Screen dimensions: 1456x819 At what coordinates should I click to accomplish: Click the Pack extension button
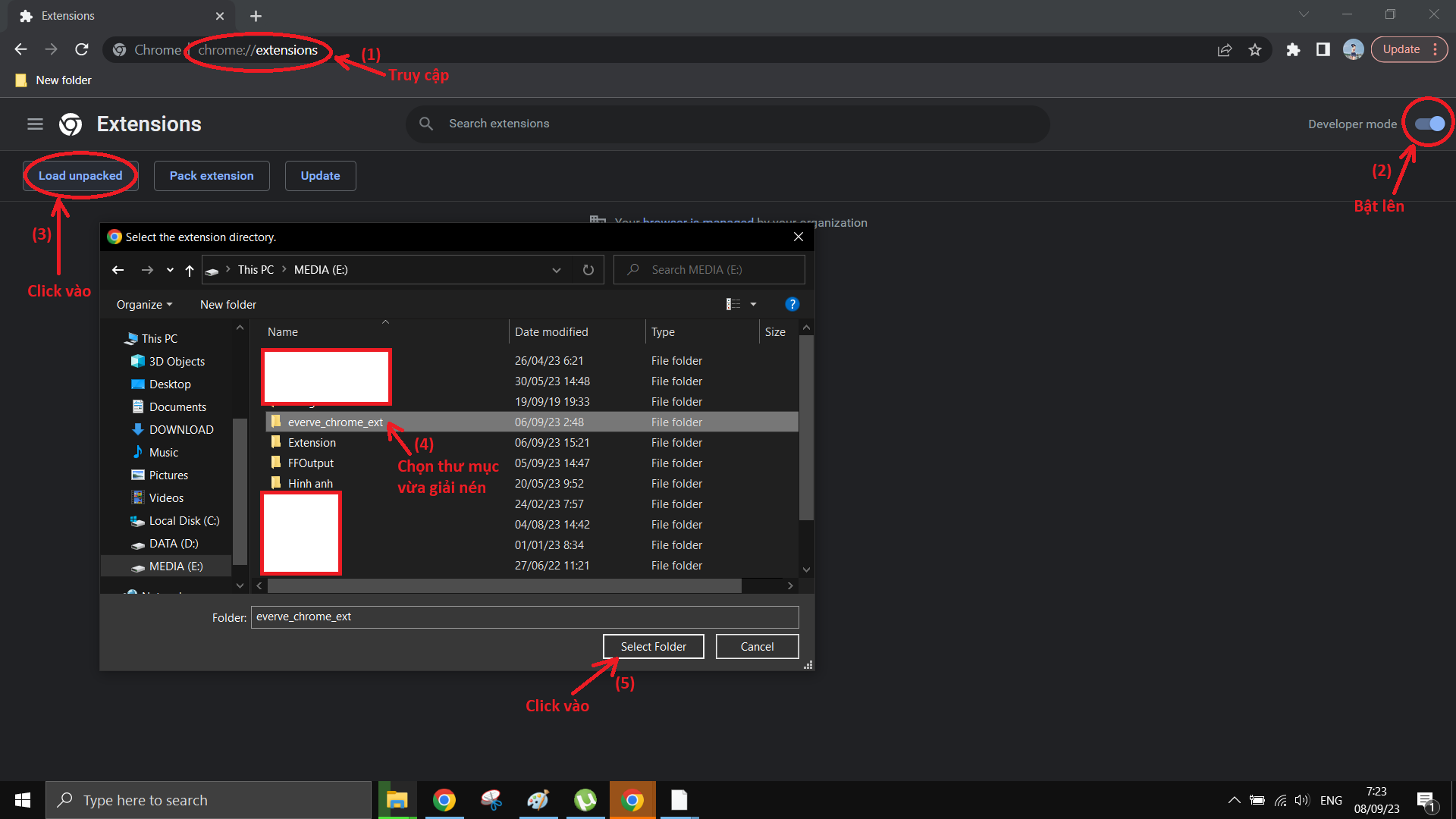212,176
